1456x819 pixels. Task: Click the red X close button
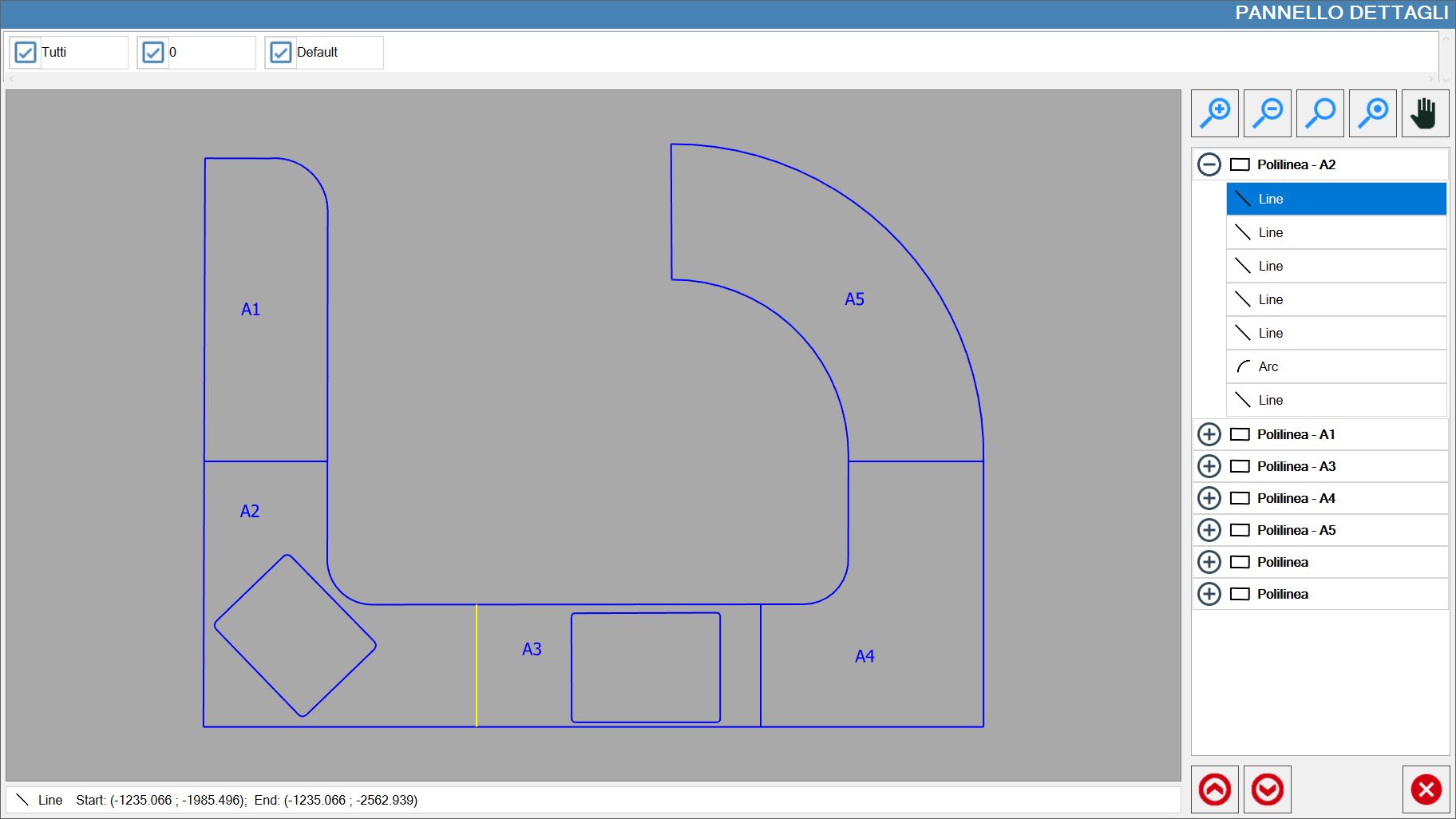[x=1426, y=790]
